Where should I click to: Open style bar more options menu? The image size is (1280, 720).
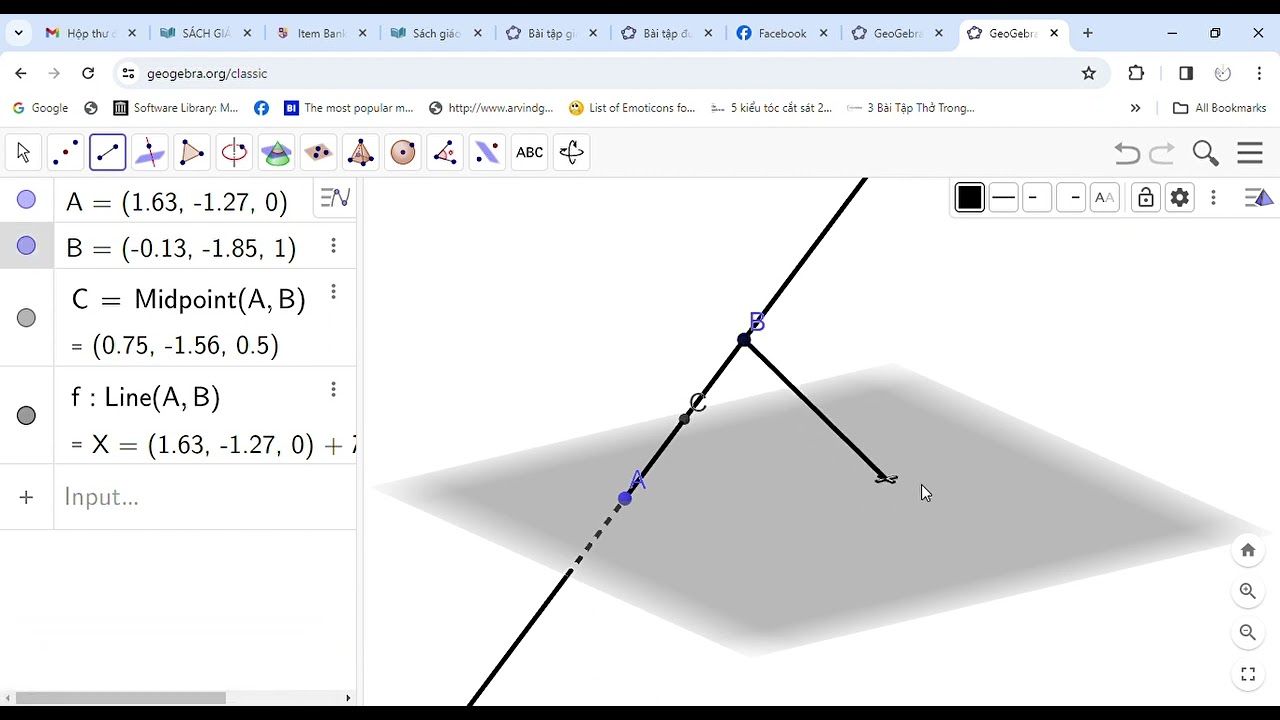[1213, 197]
